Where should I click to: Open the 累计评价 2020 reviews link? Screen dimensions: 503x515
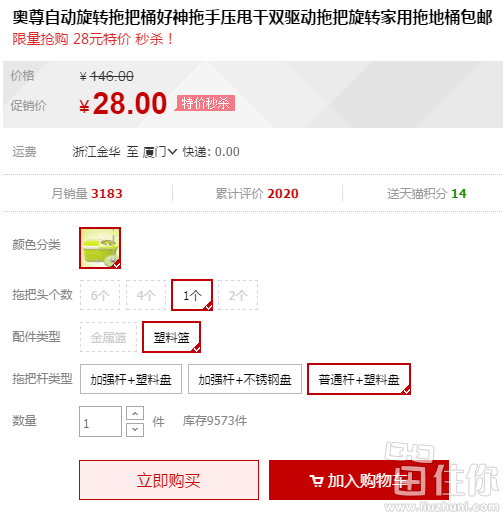click(x=257, y=194)
